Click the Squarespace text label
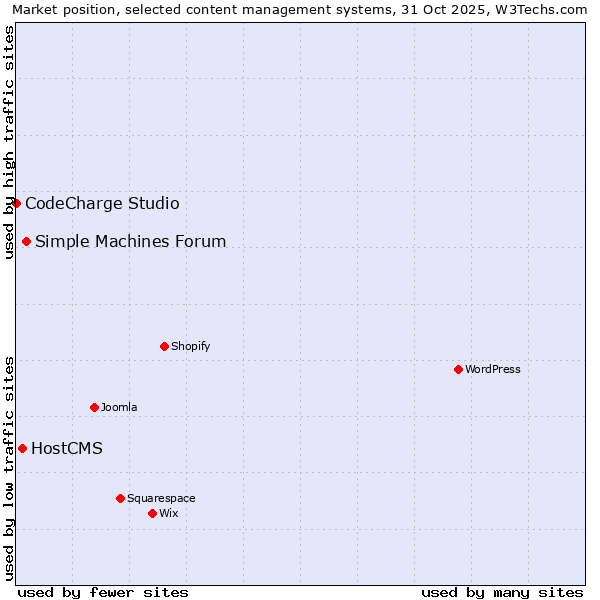This screenshot has height=600, width=600. (x=161, y=498)
